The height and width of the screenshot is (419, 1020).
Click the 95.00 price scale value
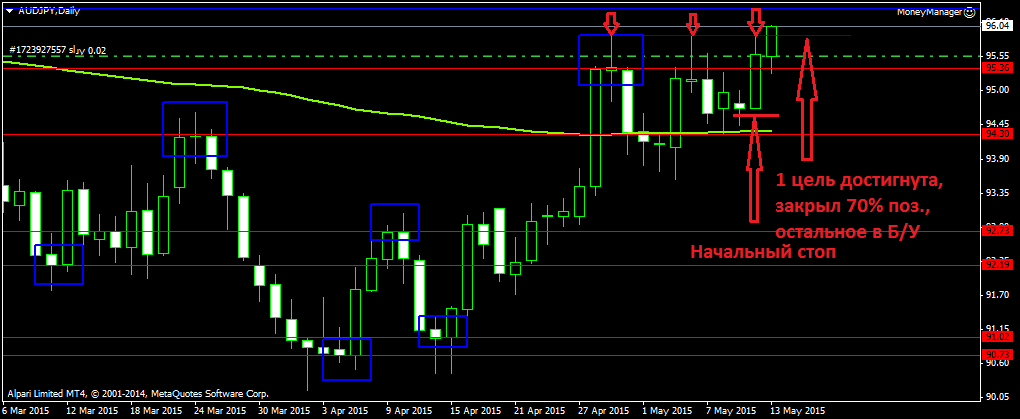click(997, 90)
